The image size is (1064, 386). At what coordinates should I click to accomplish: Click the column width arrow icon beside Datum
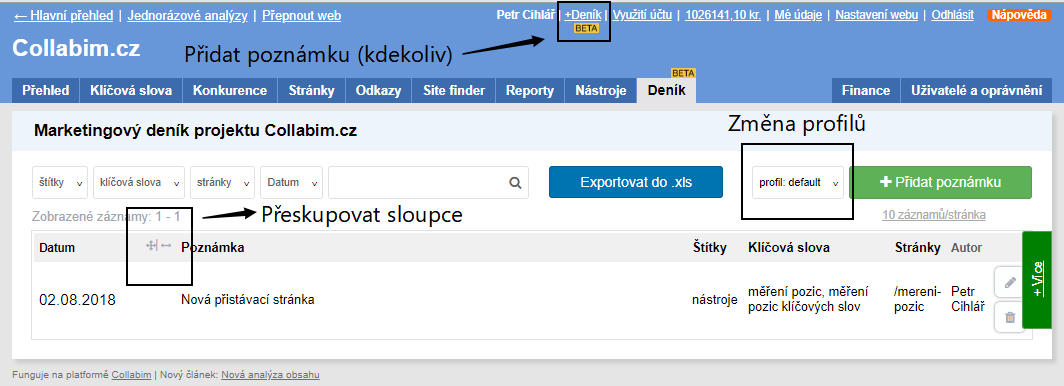point(166,246)
